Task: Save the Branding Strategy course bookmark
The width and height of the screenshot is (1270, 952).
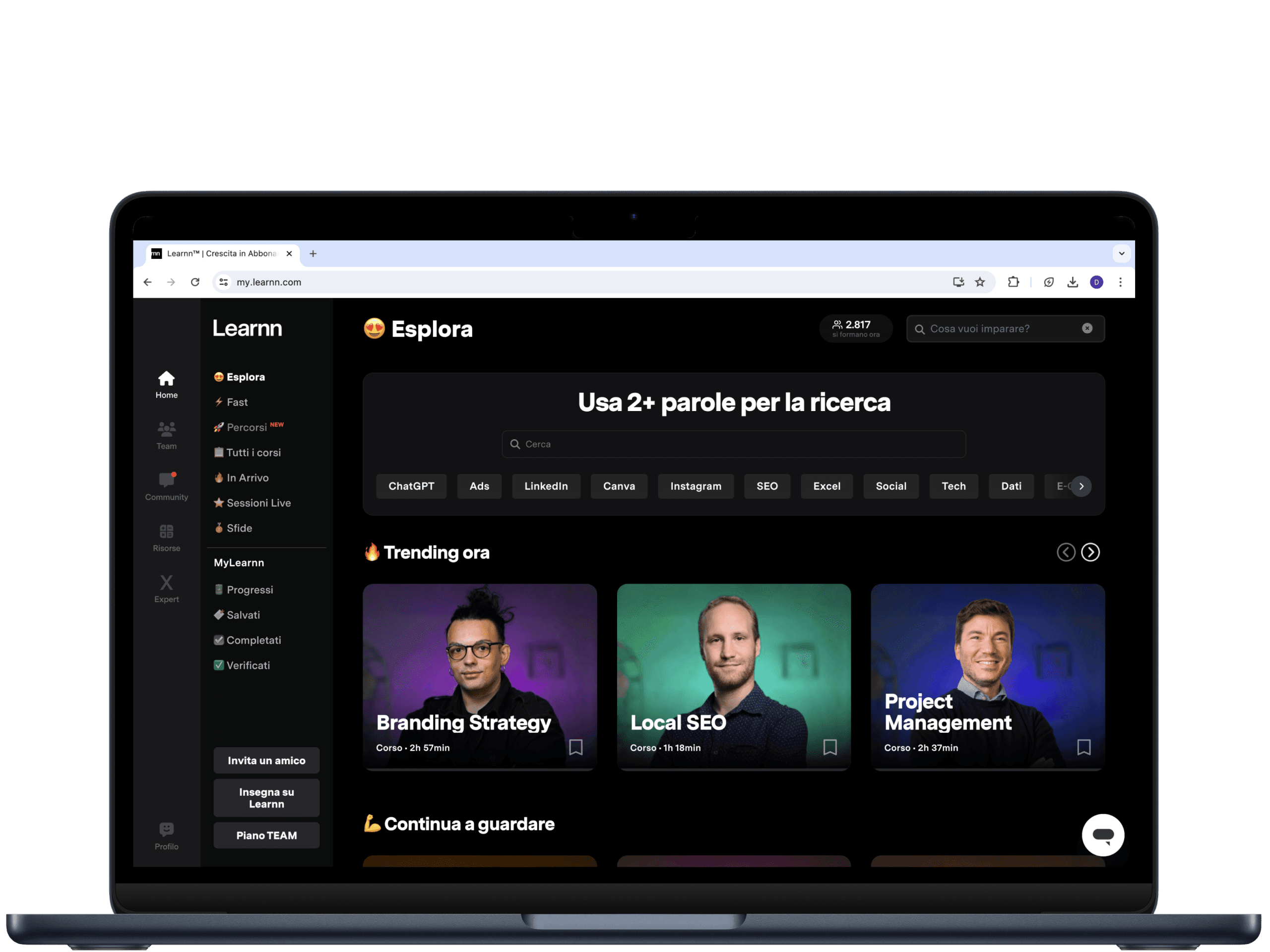Action: click(576, 747)
